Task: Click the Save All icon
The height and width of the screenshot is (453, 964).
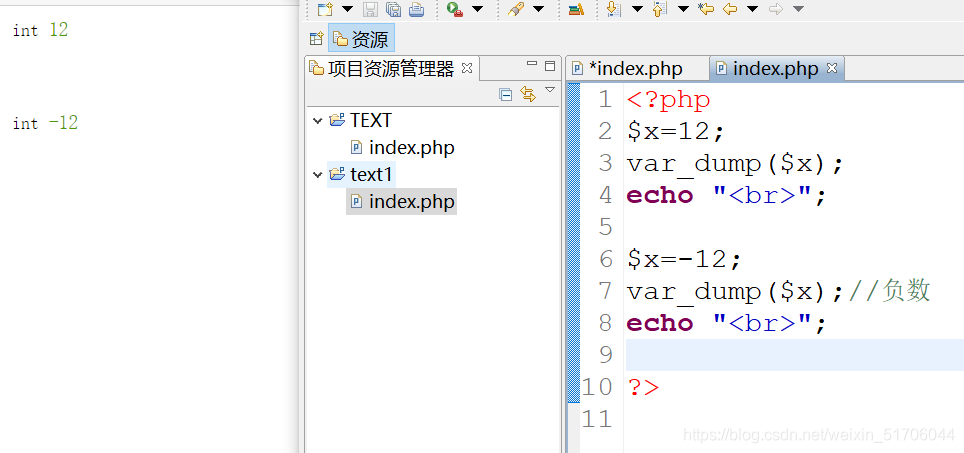Action: [393, 9]
